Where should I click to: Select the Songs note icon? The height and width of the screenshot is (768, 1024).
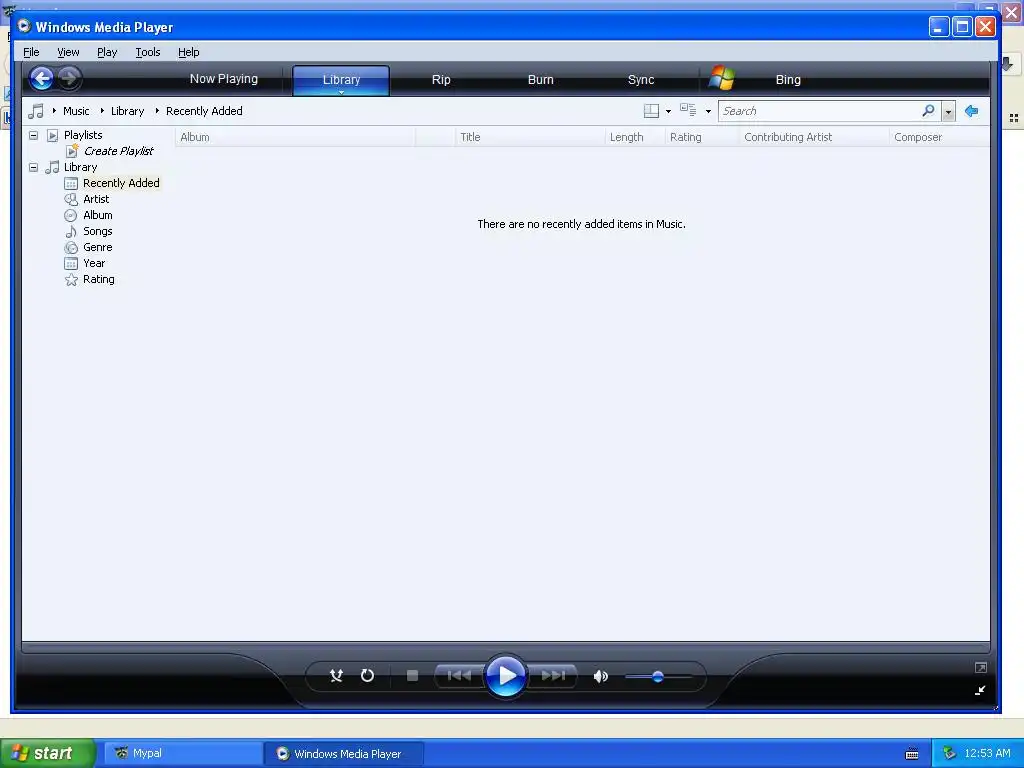pos(71,231)
